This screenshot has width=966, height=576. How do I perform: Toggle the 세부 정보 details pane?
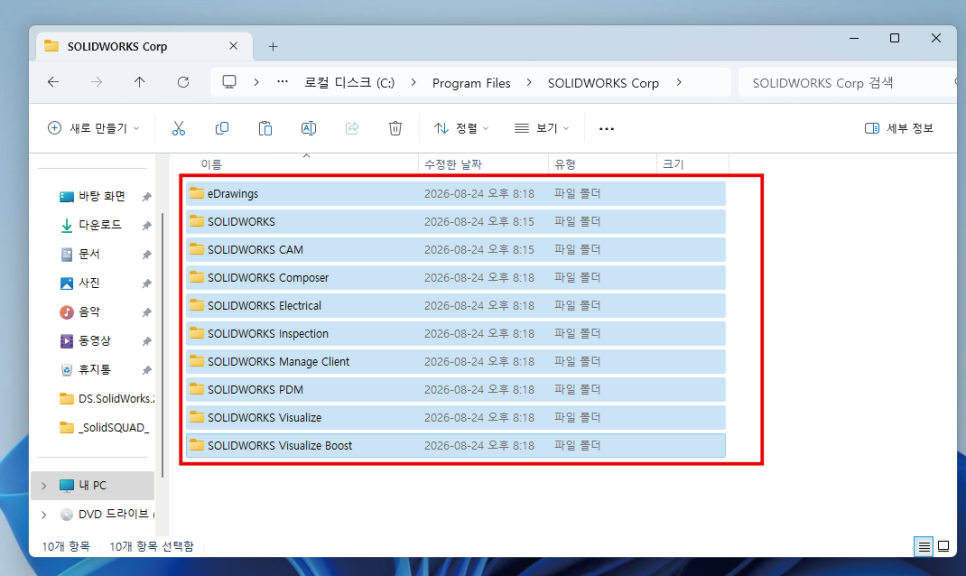click(x=899, y=128)
